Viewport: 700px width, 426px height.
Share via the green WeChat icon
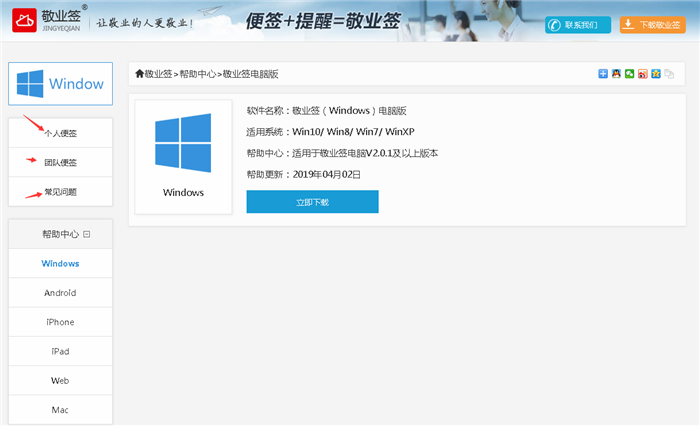coord(629,74)
